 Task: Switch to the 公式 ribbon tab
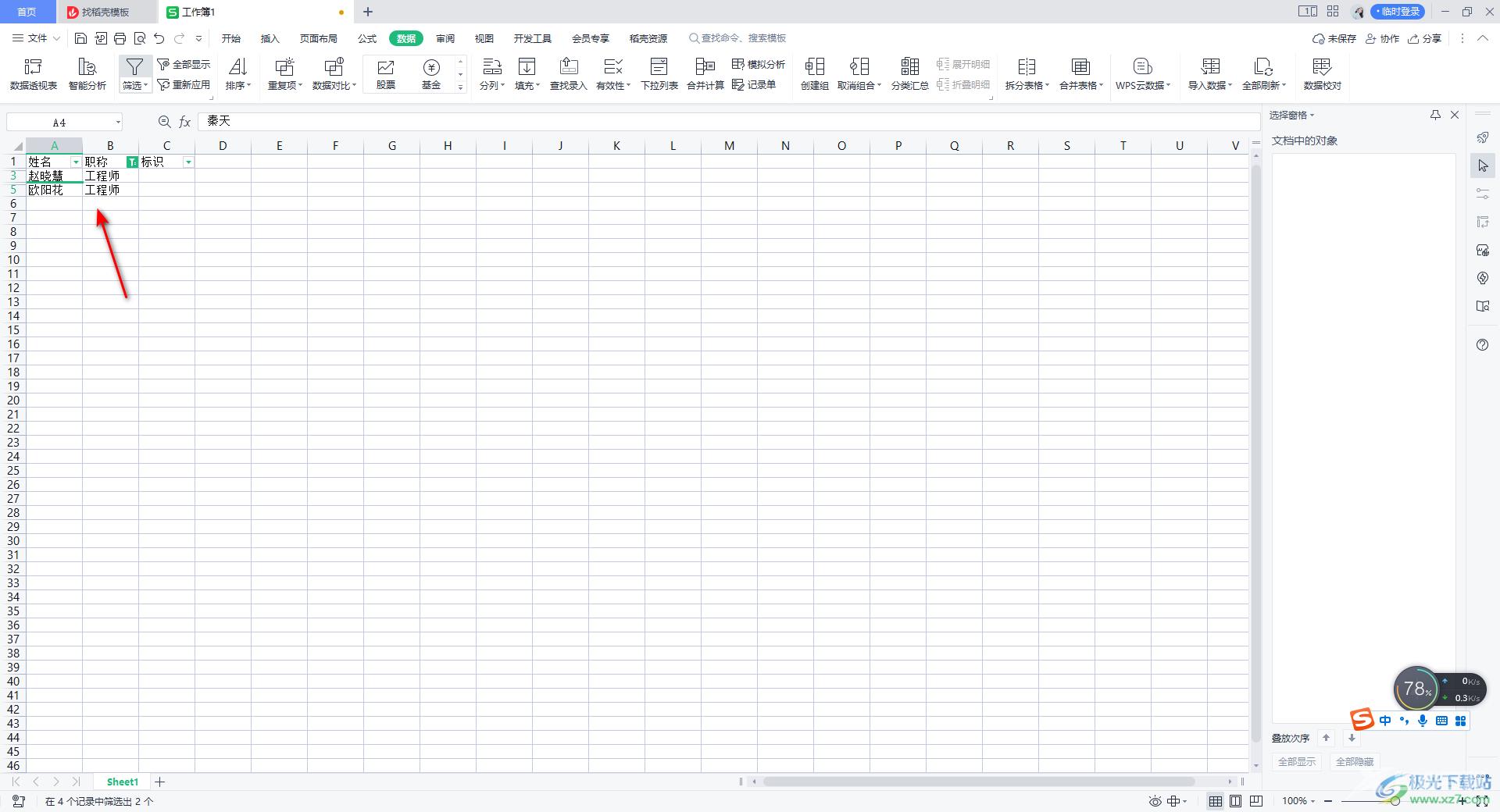click(x=367, y=38)
